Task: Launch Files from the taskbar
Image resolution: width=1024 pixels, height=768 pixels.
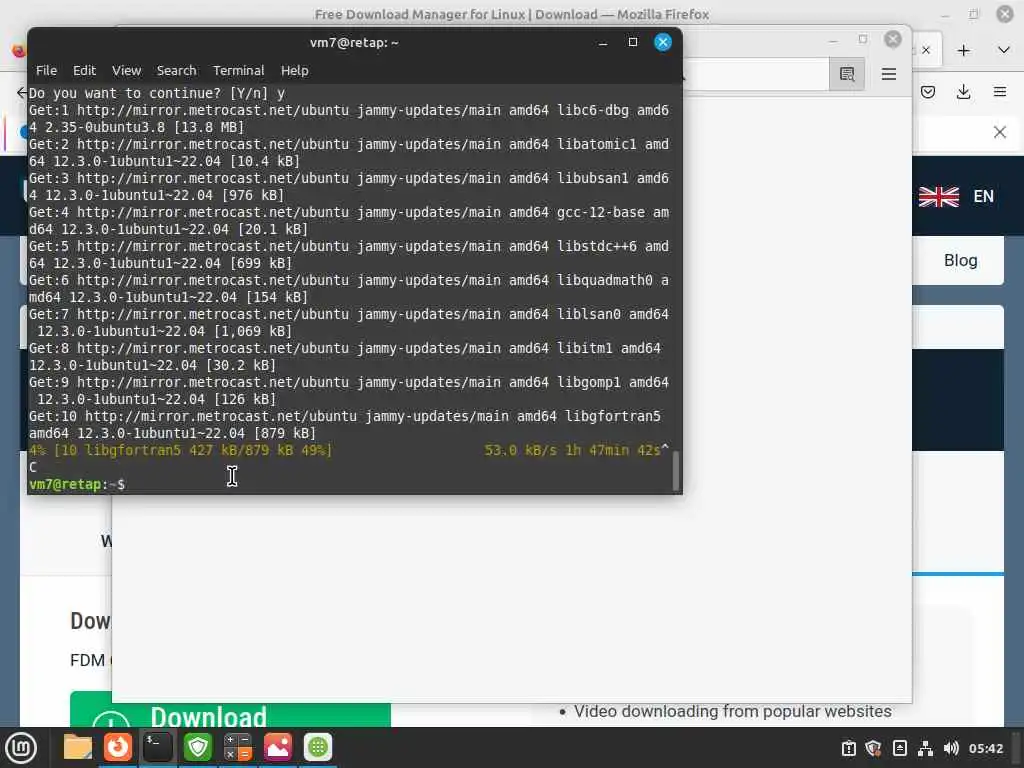Action: [77, 747]
